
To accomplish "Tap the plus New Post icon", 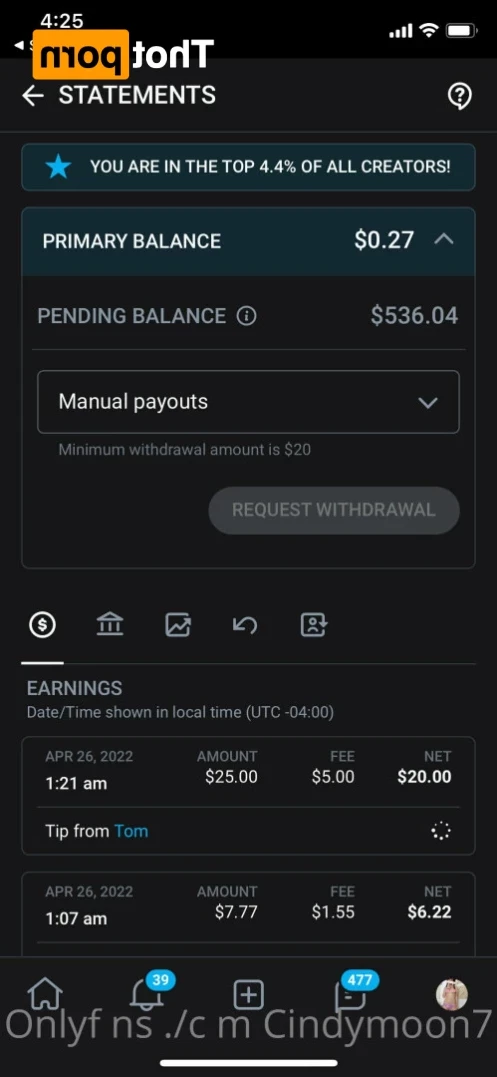I will point(248,994).
